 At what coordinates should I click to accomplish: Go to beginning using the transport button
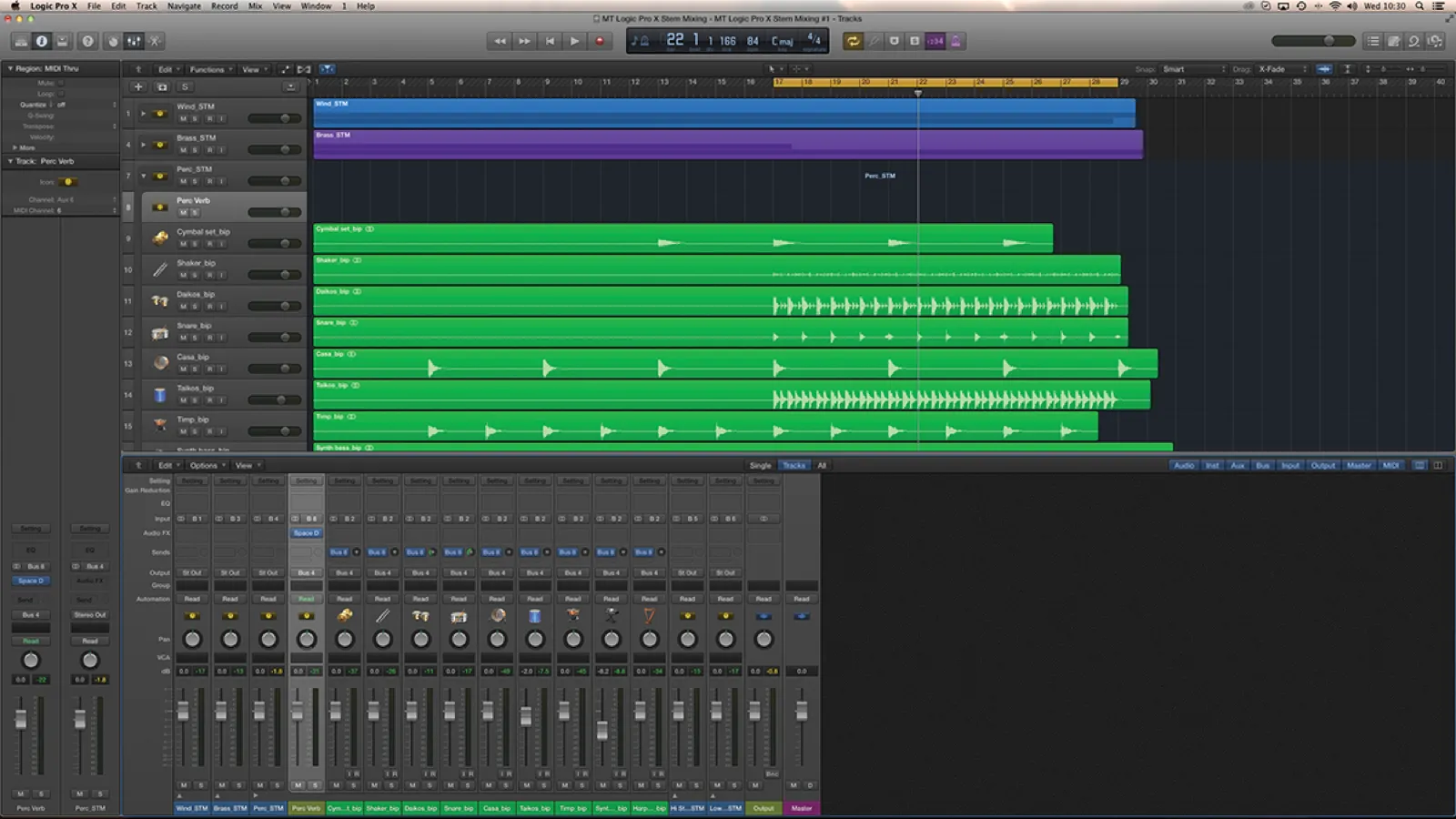pos(550,41)
